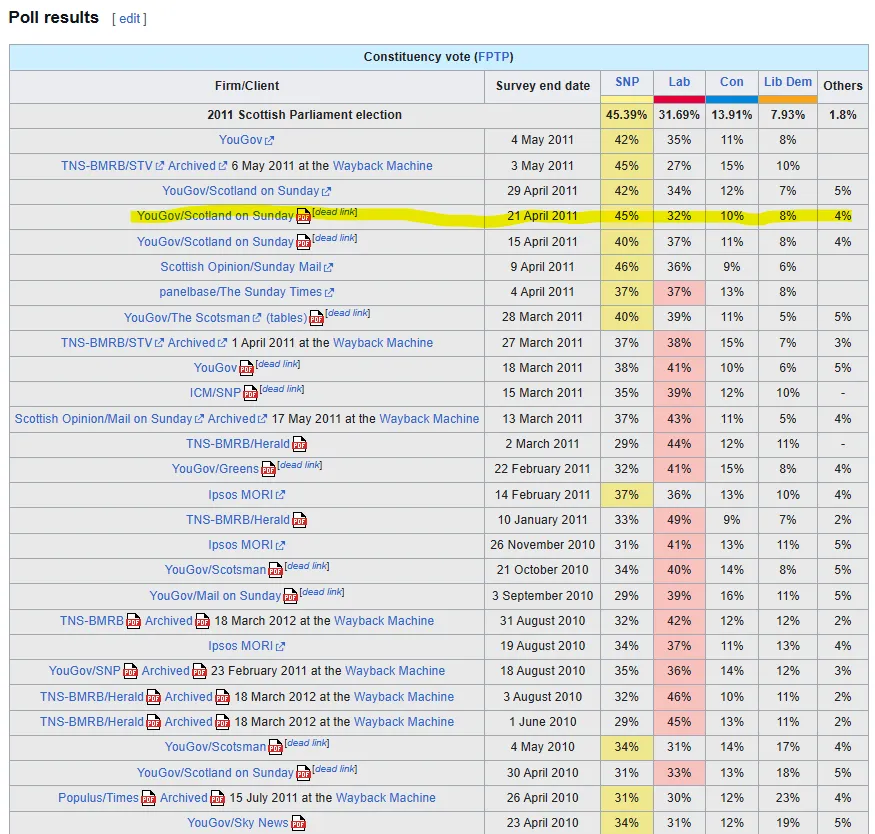Viewport: 875px width, 834px height.
Task: Click PDF icon for YouGov/Scotsman 4 May 2010 row
Action: (275, 747)
